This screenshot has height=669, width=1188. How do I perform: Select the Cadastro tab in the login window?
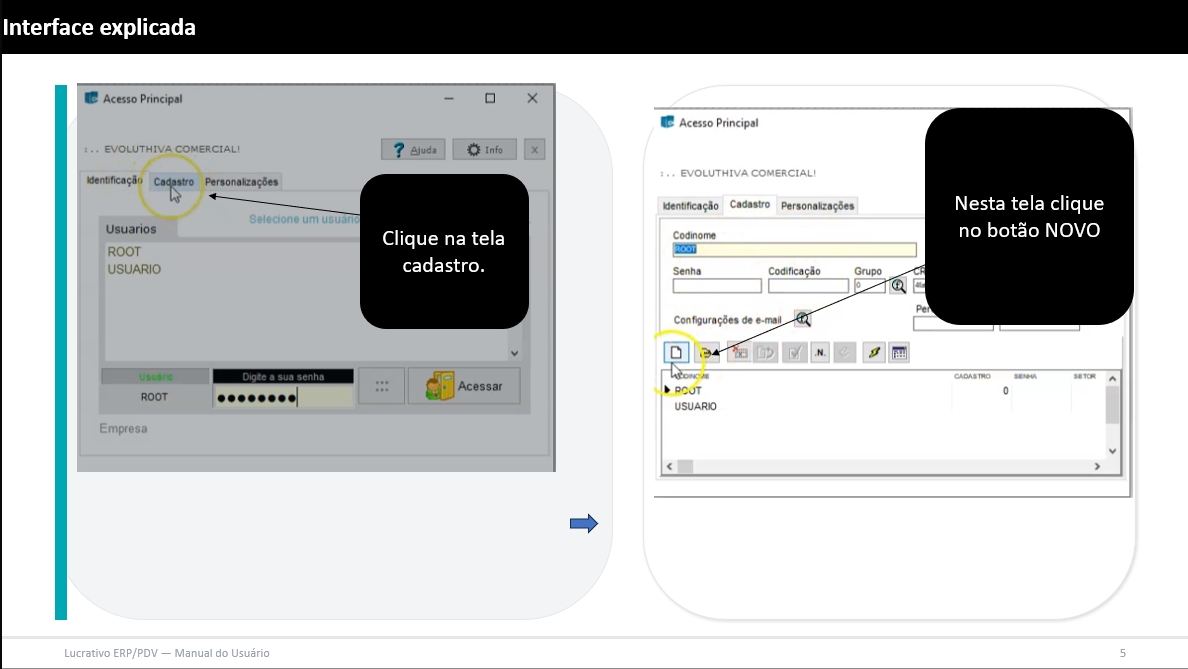pyautogui.click(x=174, y=182)
